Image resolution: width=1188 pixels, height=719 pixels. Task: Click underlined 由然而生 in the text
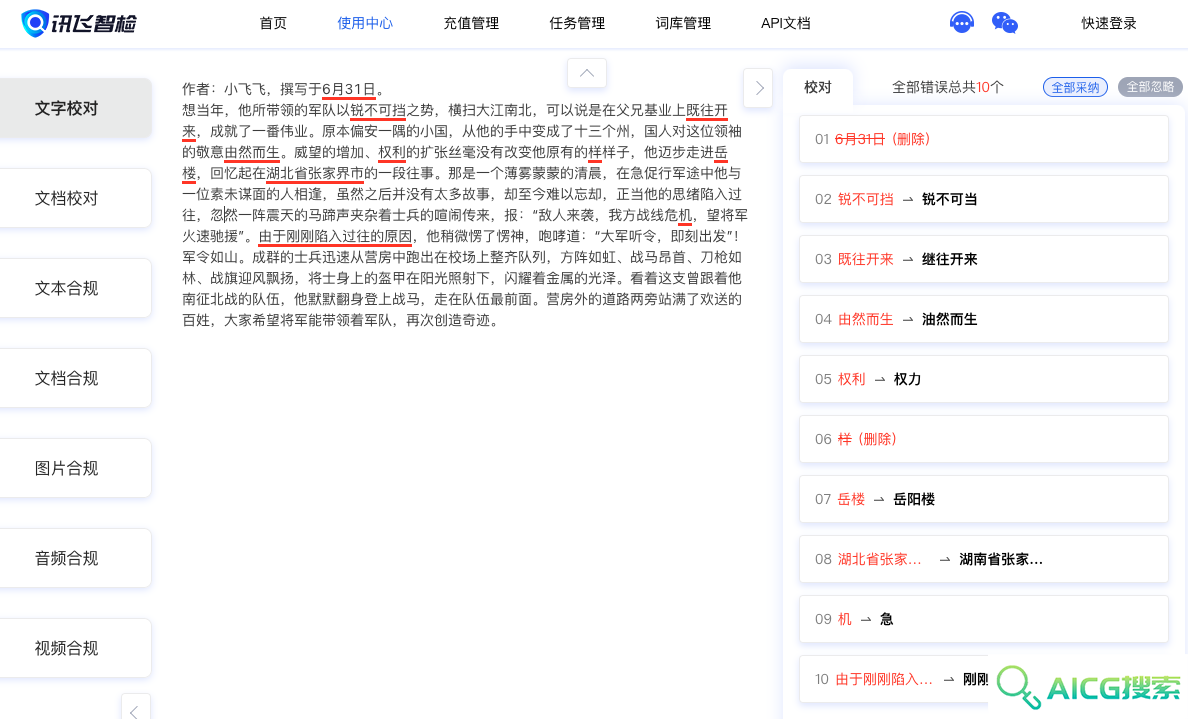(252, 152)
